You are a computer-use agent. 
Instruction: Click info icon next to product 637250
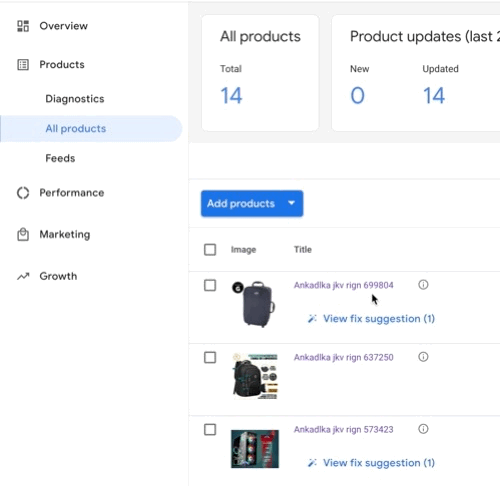click(423, 357)
